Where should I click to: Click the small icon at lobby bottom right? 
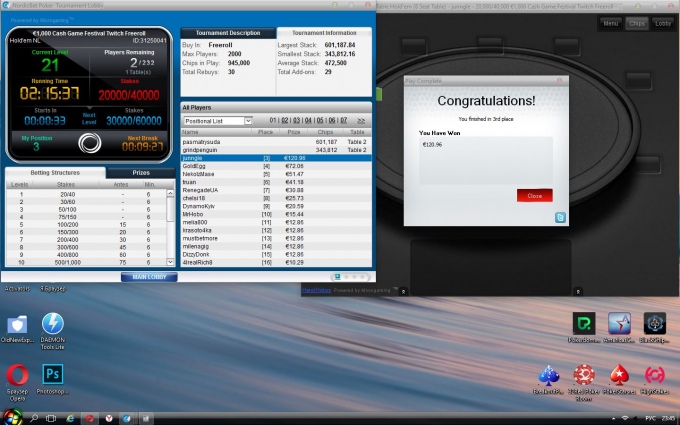pos(337,277)
